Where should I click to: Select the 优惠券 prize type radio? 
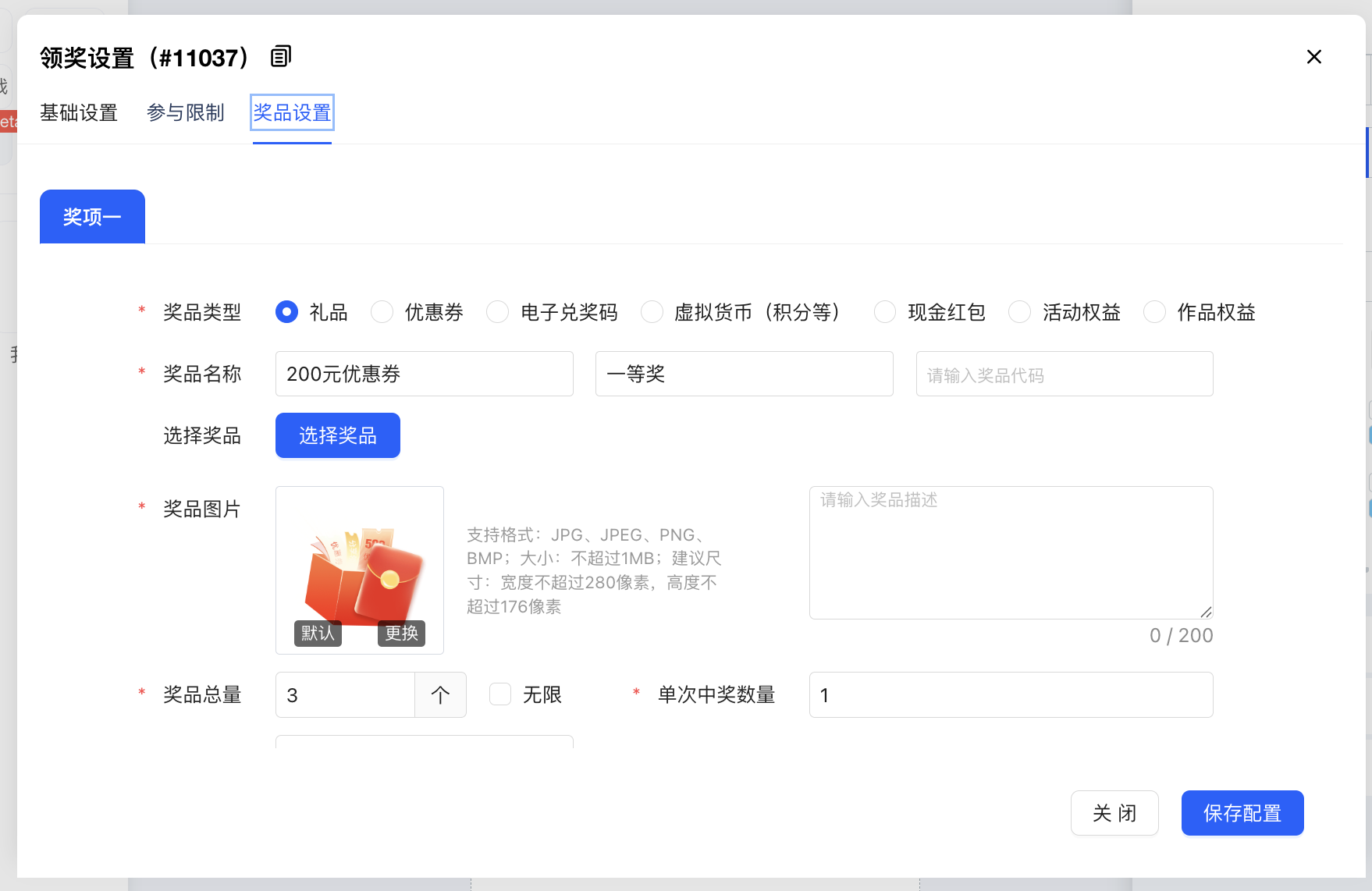click(x=382, y=312)
